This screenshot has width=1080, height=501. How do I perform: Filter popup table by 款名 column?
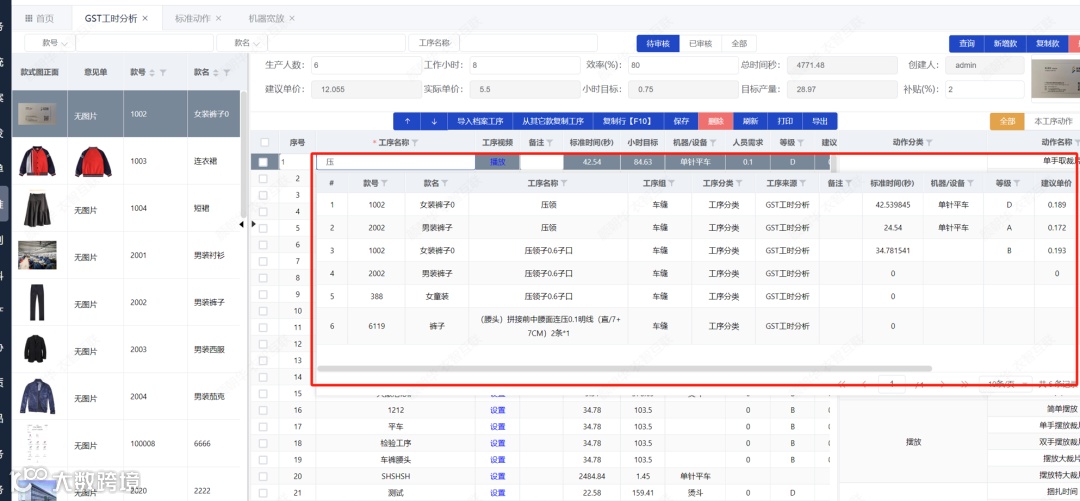(445, 183)
